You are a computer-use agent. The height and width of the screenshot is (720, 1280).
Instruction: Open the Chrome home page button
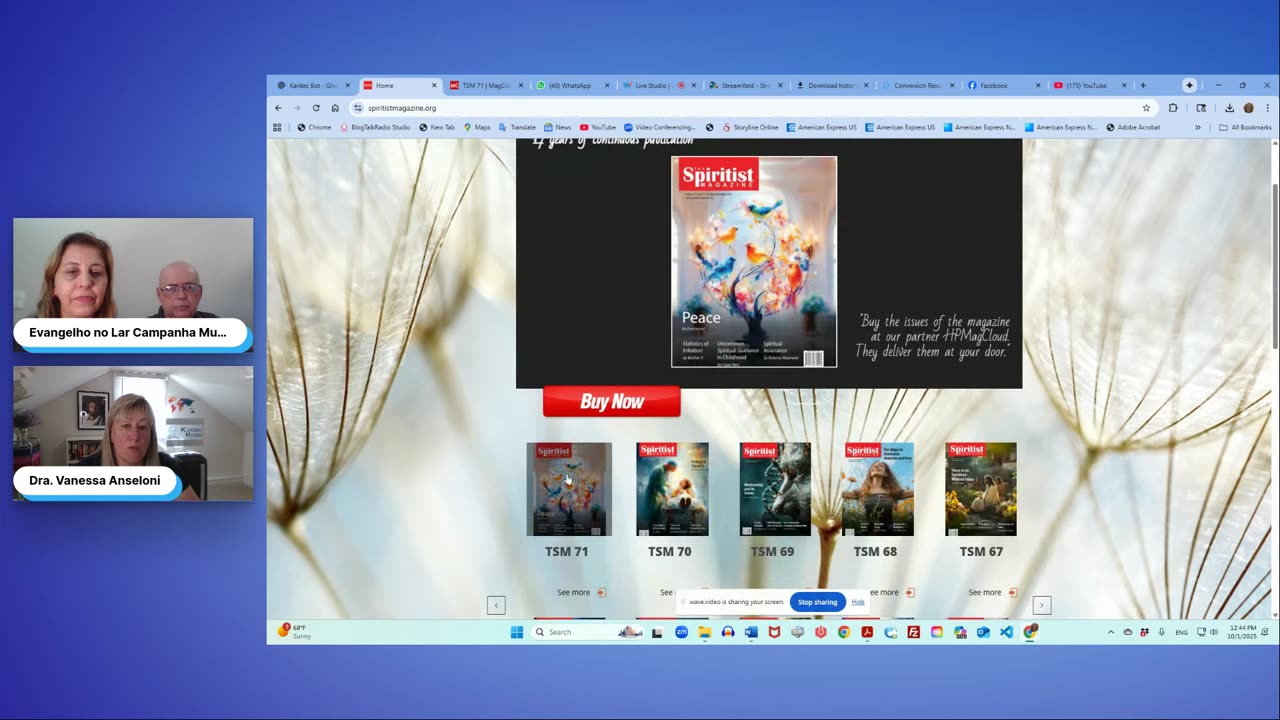(335, 108)
